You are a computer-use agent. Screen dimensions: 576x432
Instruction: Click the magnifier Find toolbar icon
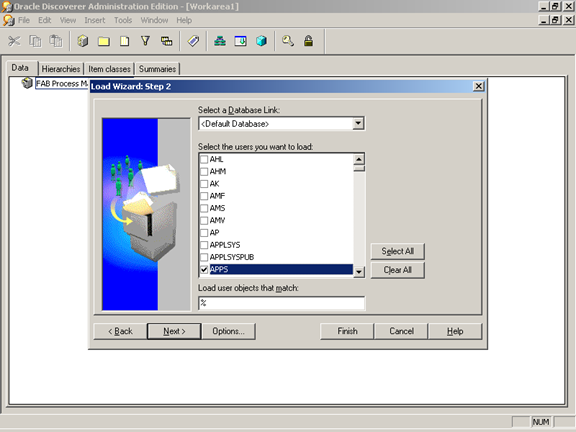point(288,41)
